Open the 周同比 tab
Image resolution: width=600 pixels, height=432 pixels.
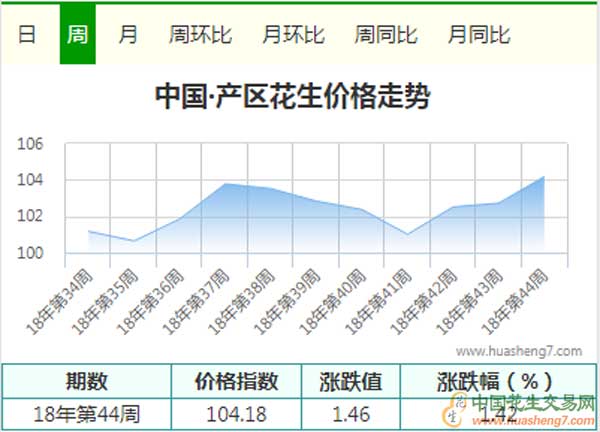[386, 35]
